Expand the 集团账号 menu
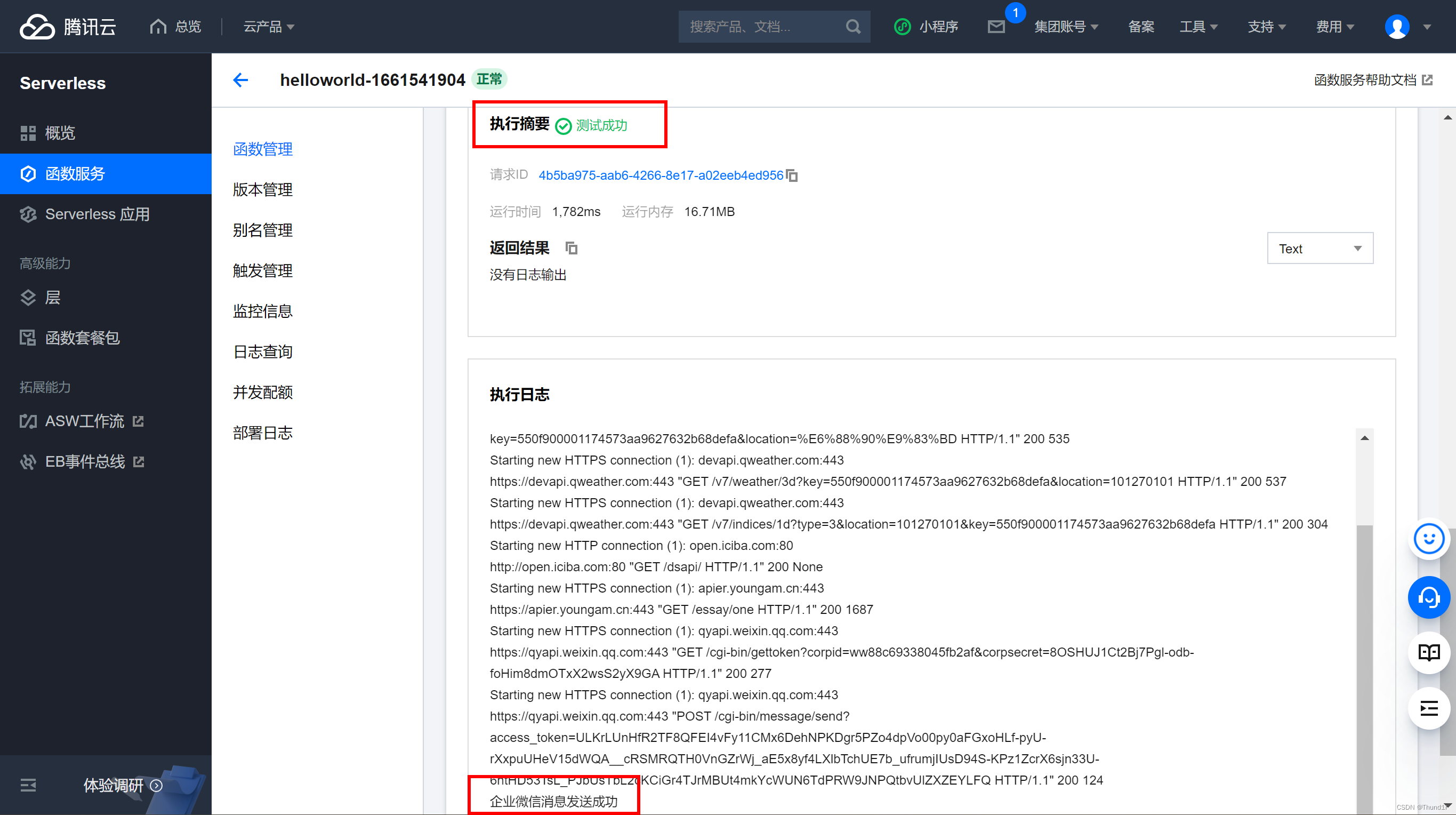 pyautogui.click(x=1066, y=27)
